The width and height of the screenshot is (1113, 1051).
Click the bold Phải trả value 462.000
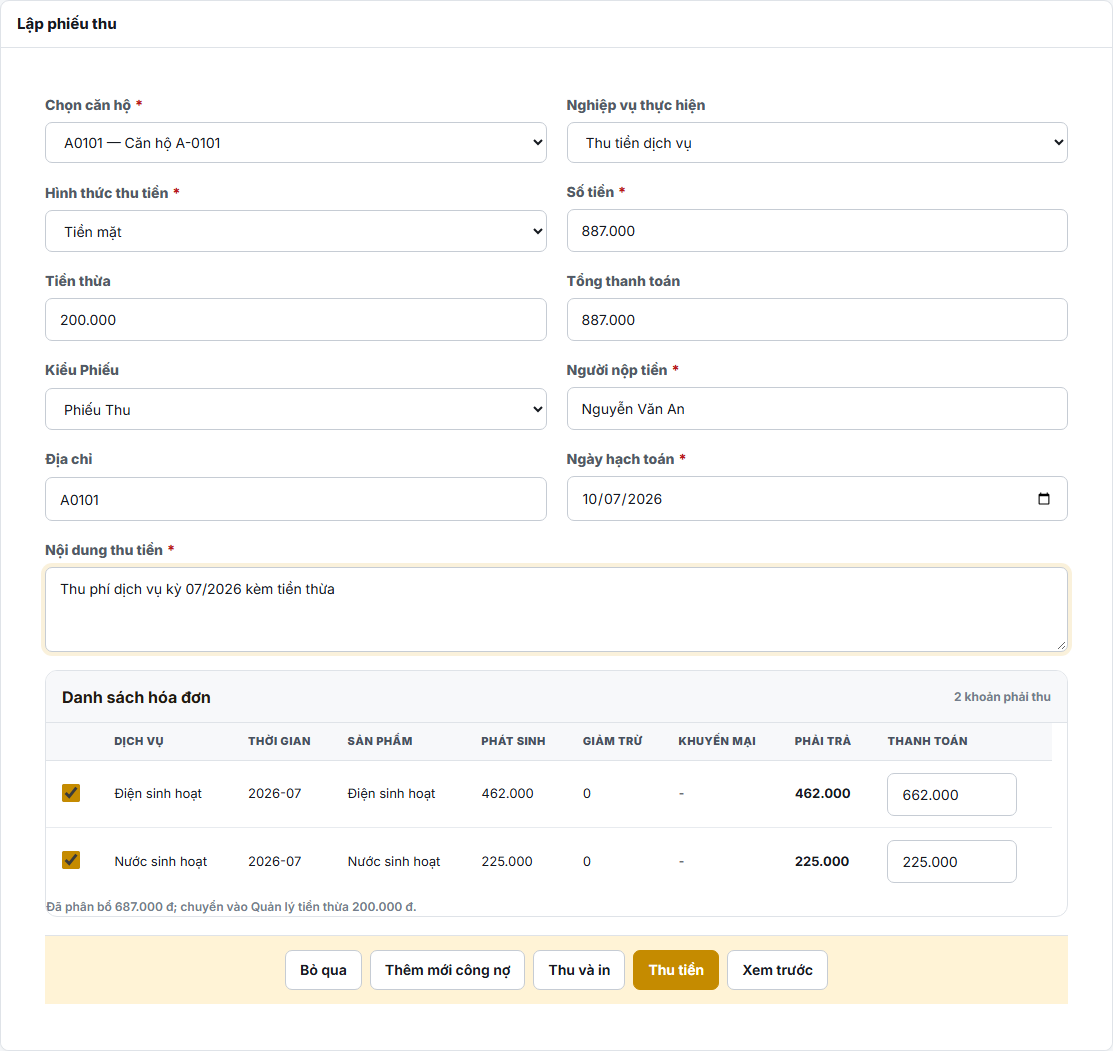tap(822, 793)
